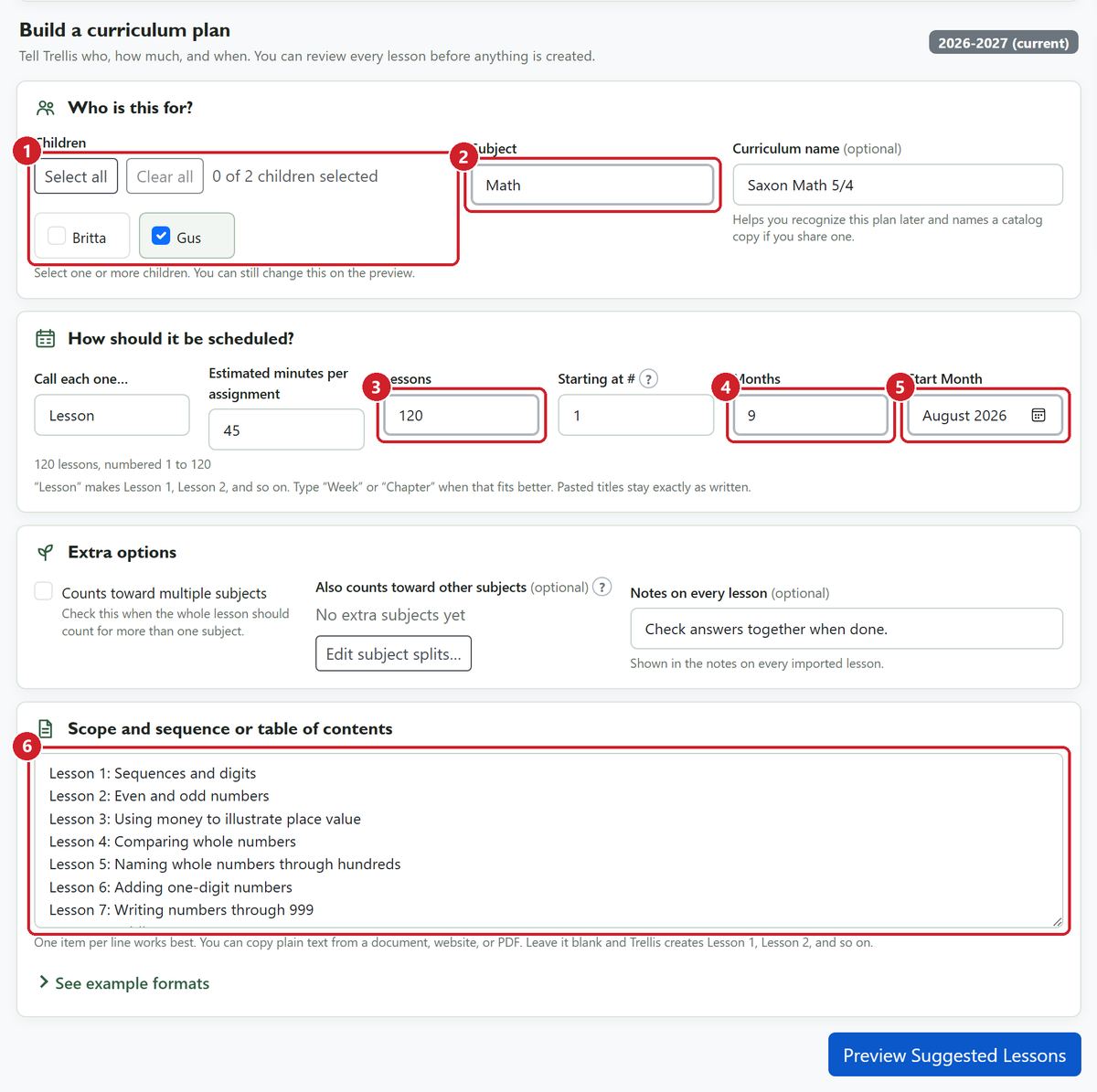The width and height of the screenshot is (1097, 1092).
Task: Click annotation badge number 6
Action: pos(27,747)
